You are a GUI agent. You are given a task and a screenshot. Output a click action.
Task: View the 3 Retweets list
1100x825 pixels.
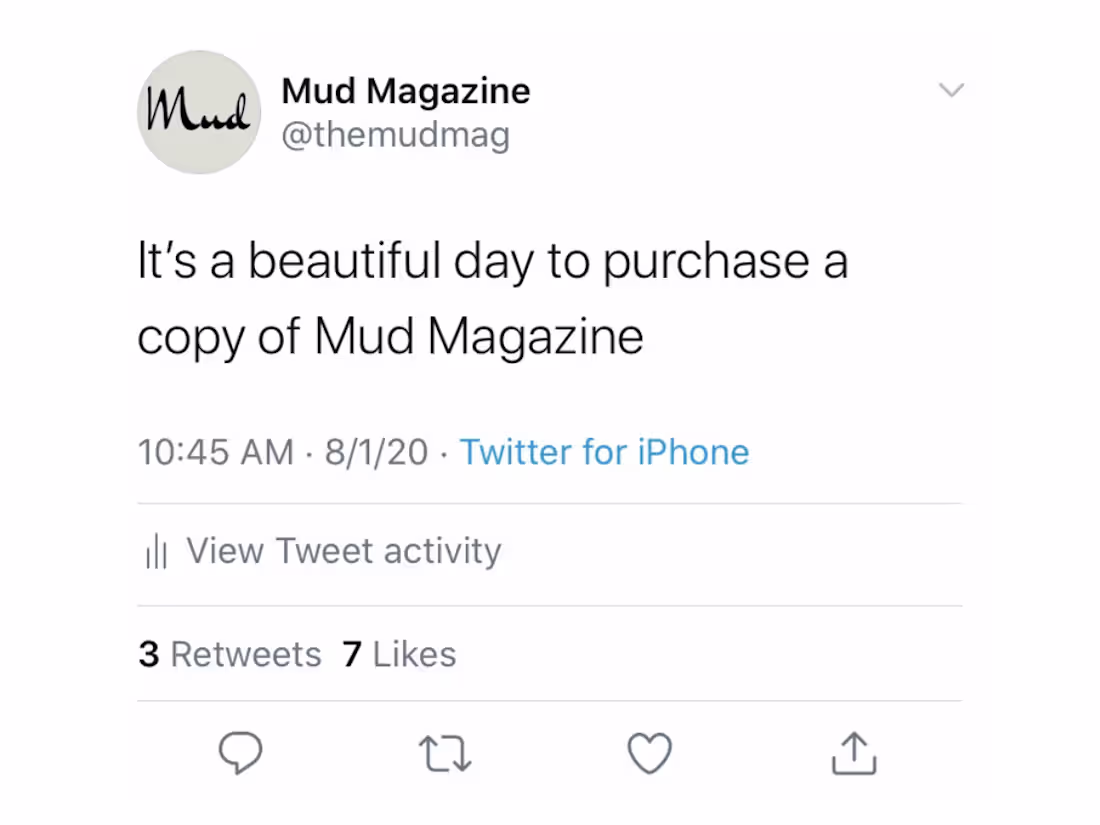pos(229,654)
